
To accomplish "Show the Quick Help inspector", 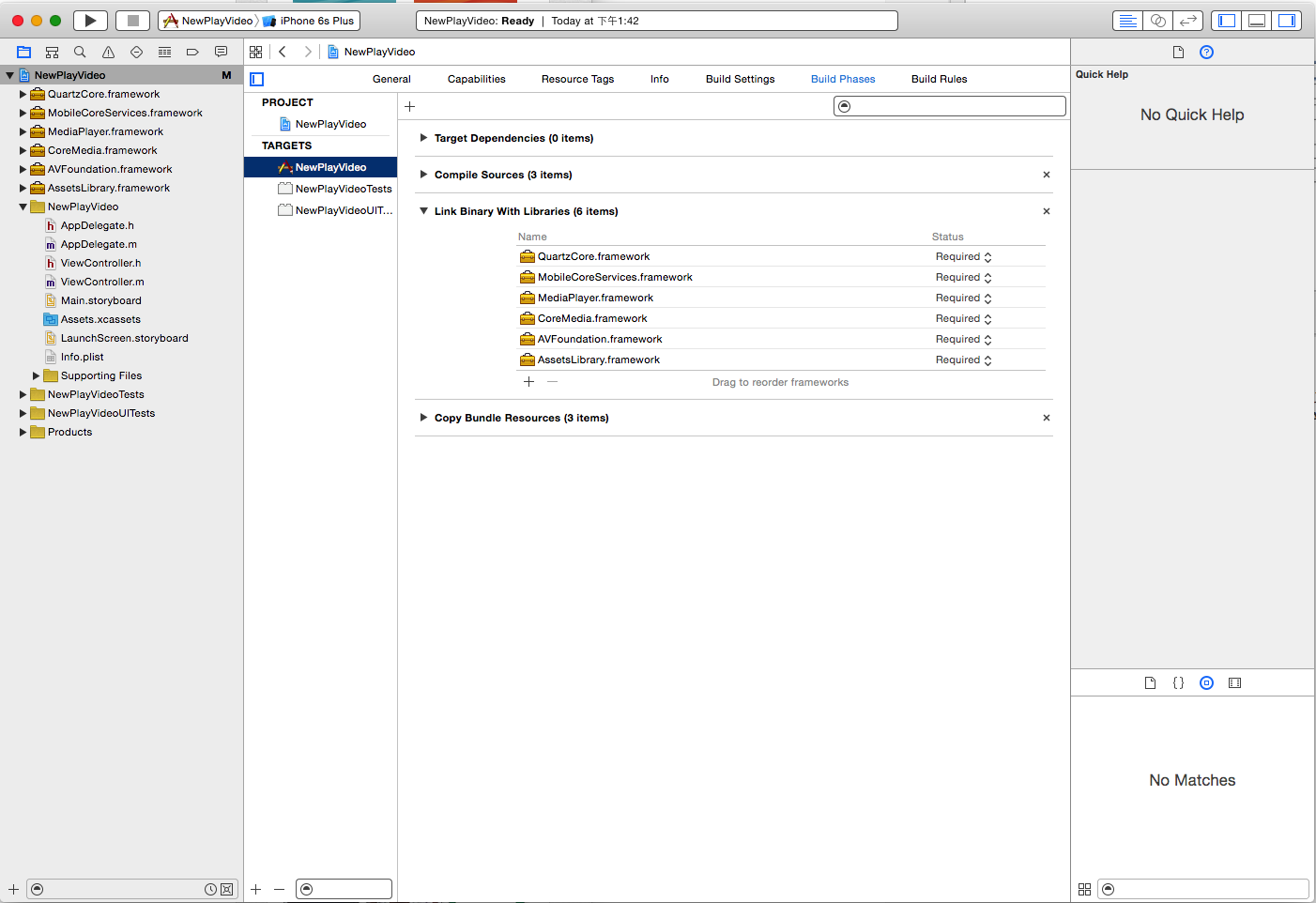I will (1207, 52).
